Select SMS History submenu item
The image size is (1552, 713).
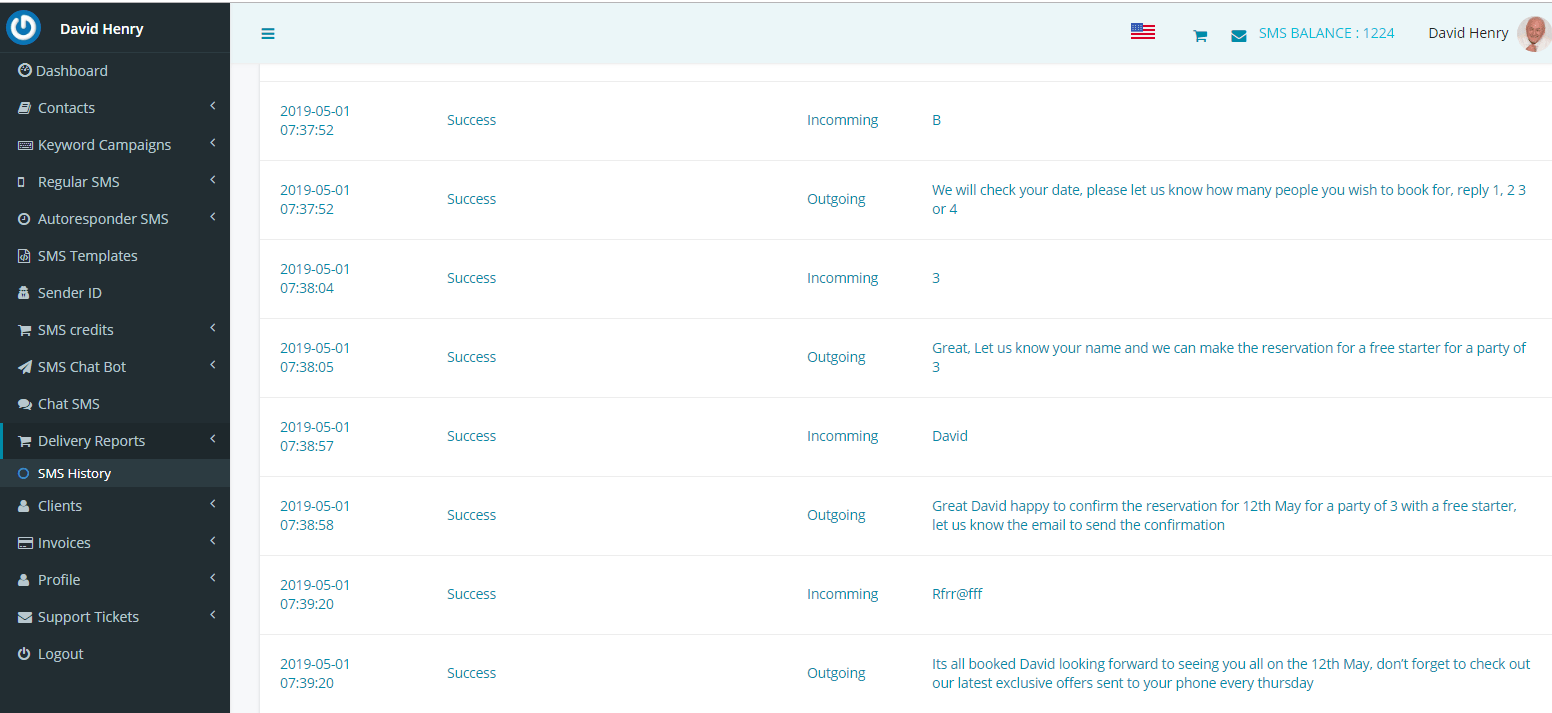point(115,474)
